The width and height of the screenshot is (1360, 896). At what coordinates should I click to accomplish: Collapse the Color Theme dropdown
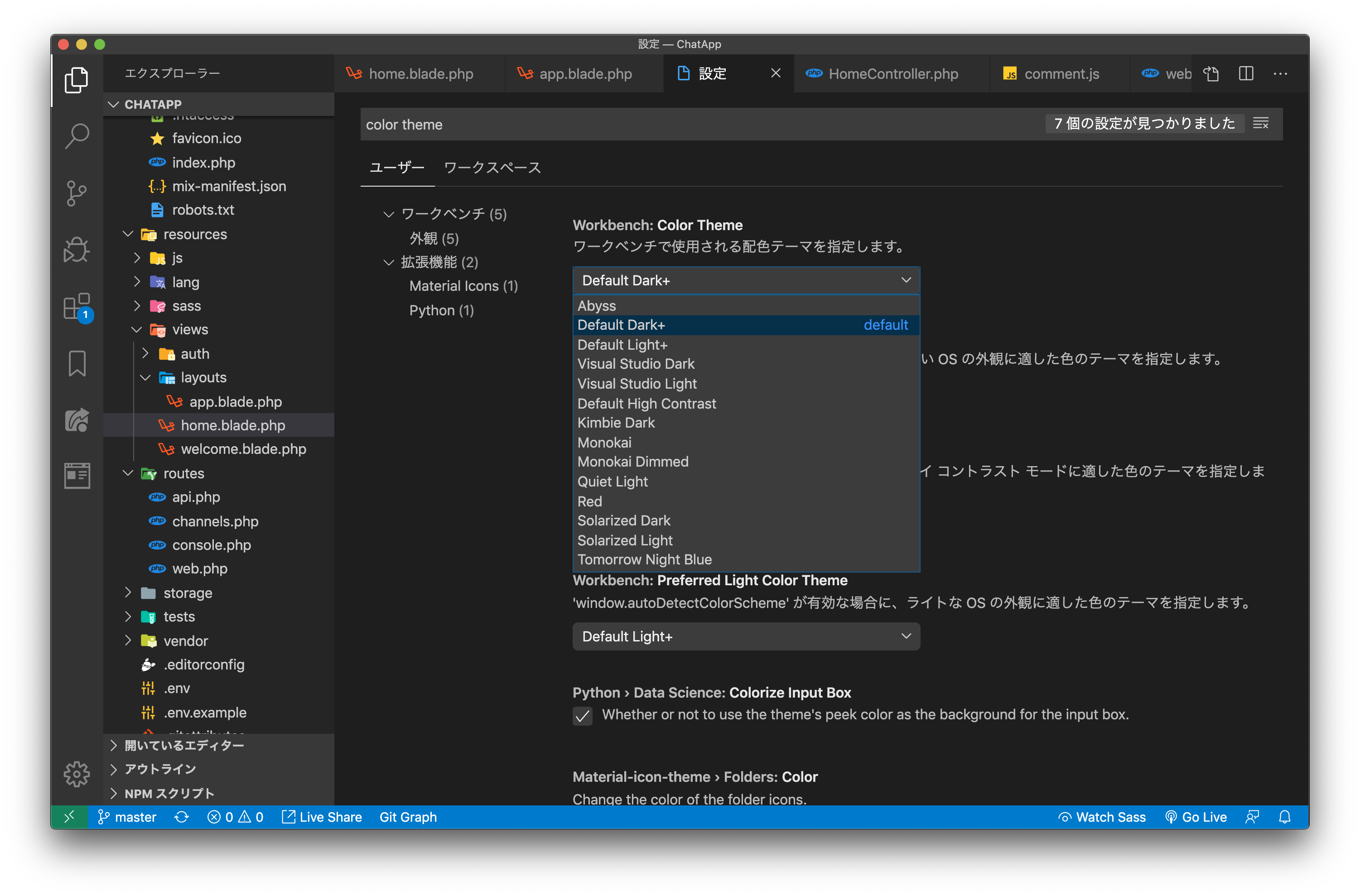click(746, 280)
